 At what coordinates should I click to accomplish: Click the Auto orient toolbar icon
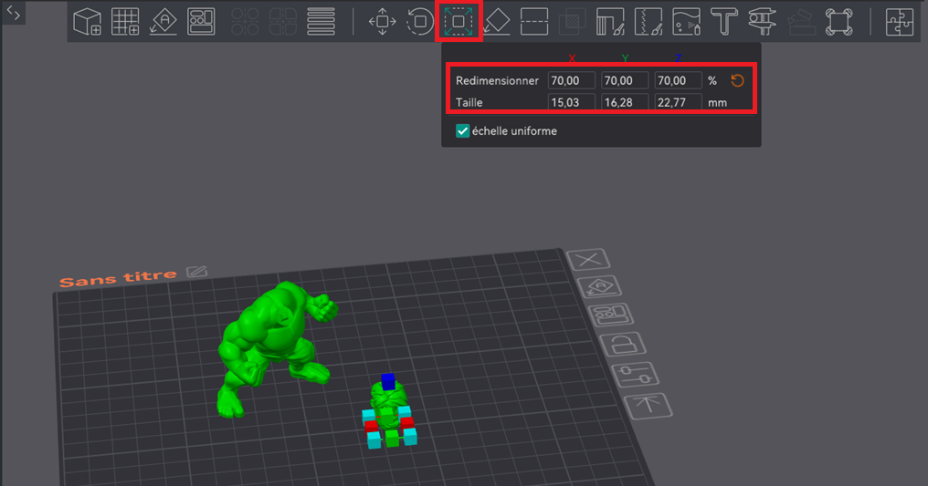click(x=163, y=21)
